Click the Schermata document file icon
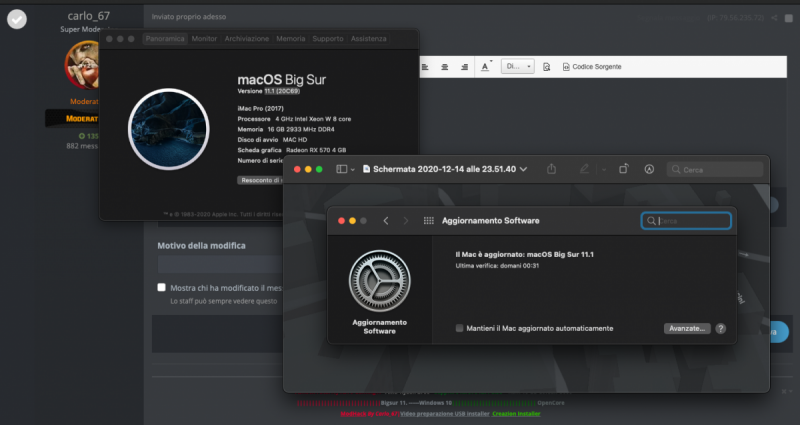The height and width of the screenshot is (425, 800). (x=366, y=169)
